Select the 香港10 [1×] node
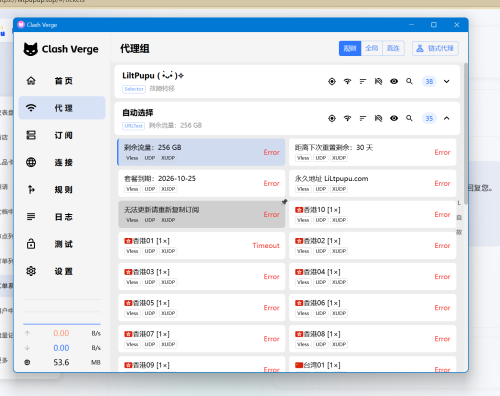This screenshot has width=500, height=396. click(372, 214)
